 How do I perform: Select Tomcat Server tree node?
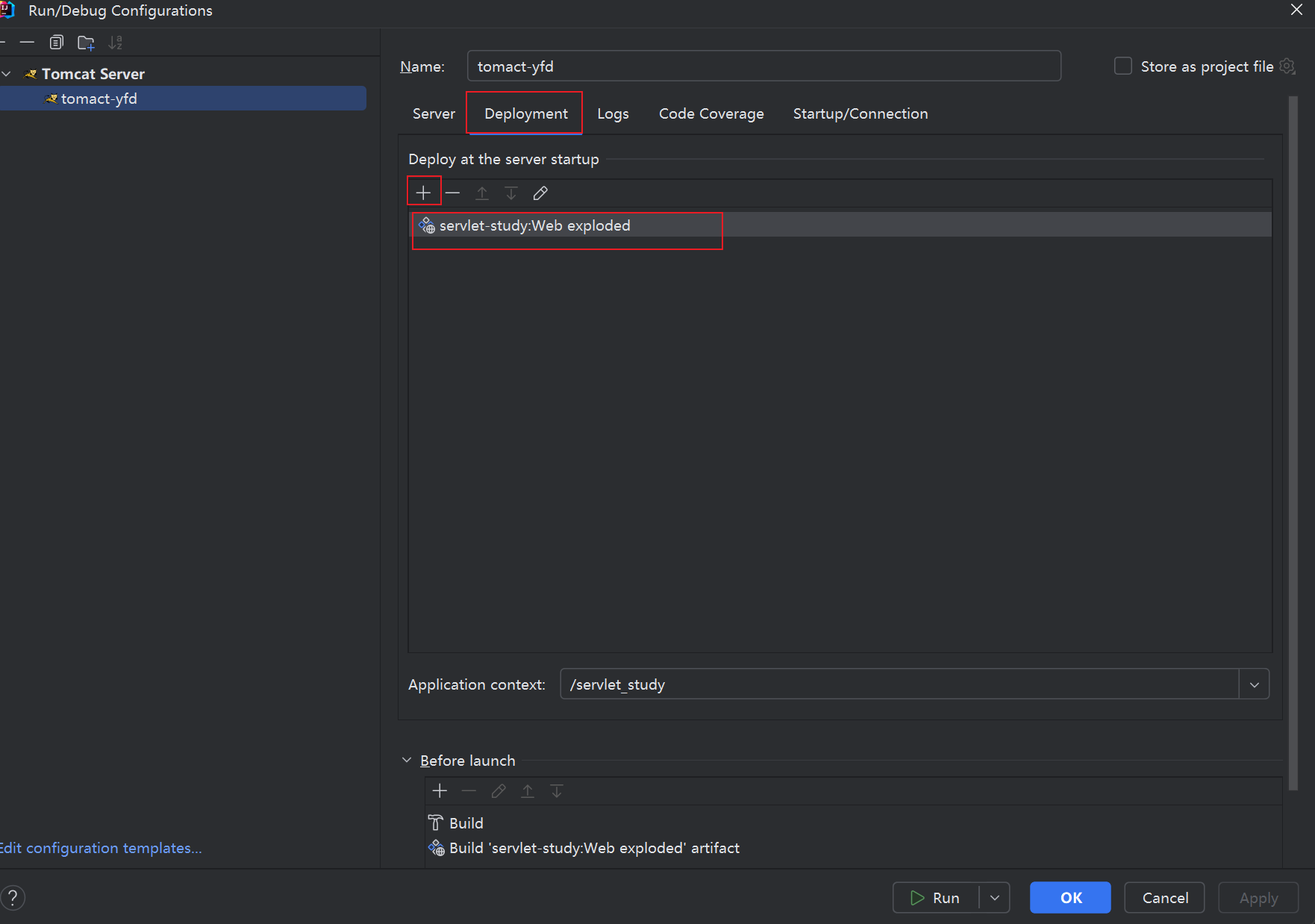pyautogui.click(x=93, y=74)
